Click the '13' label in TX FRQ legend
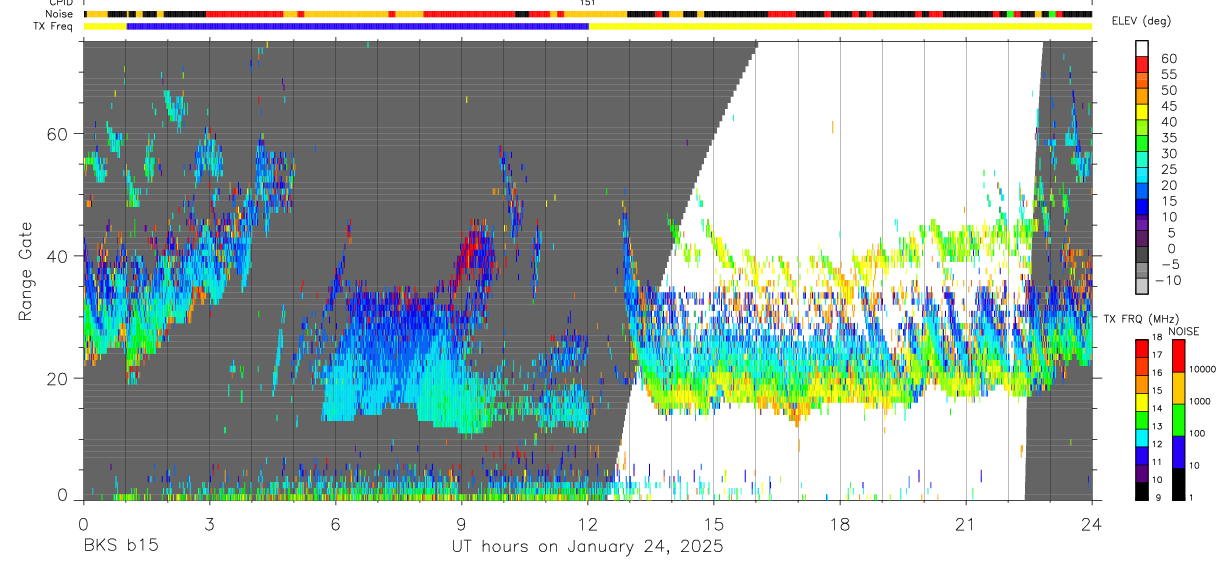The width and height of the screenshot is (1228, 567). tap(1157, 426)
